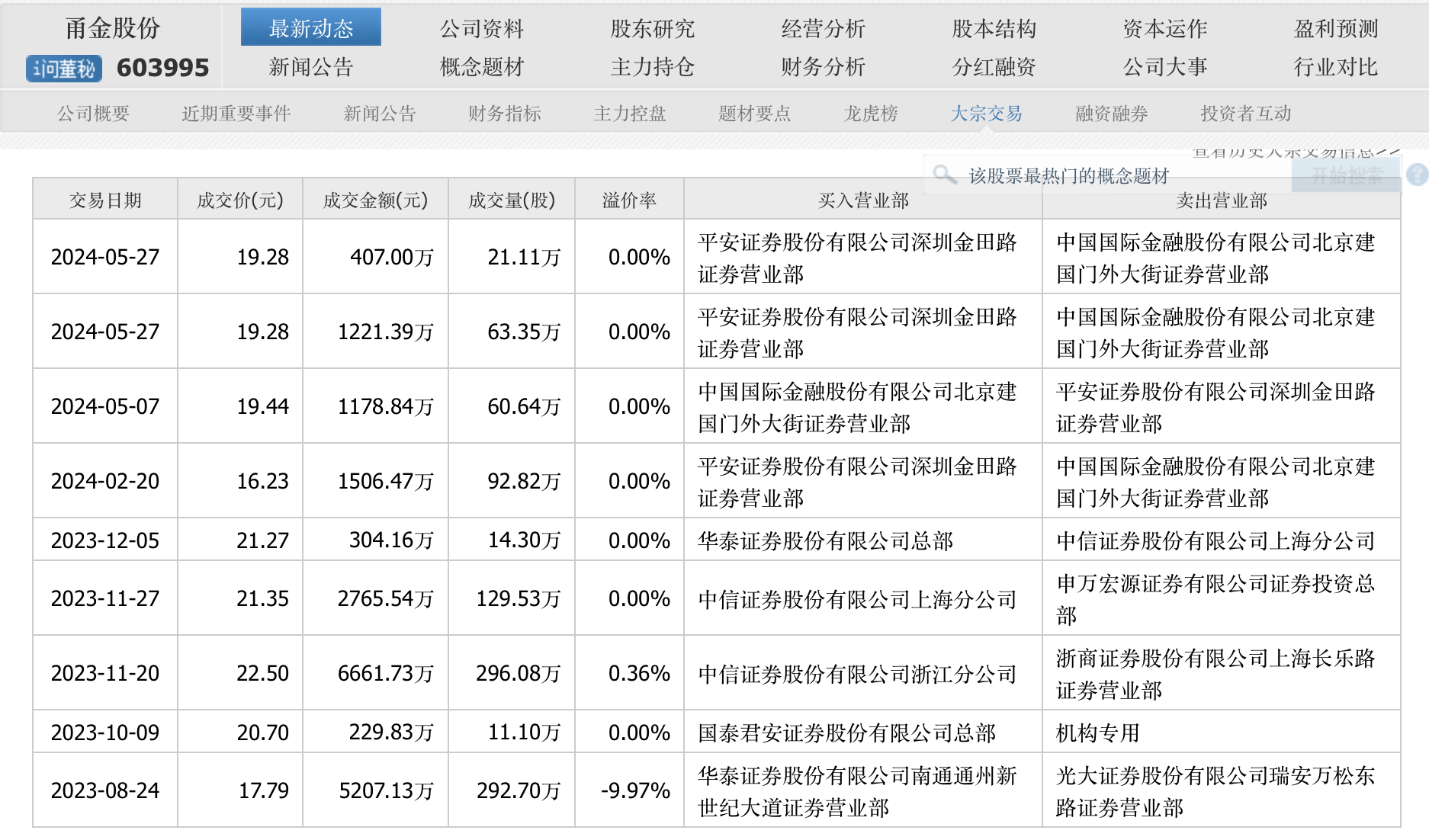
Task: Click the 溢价率 column header
Action: pyautogui.click(x=629, y=200)
